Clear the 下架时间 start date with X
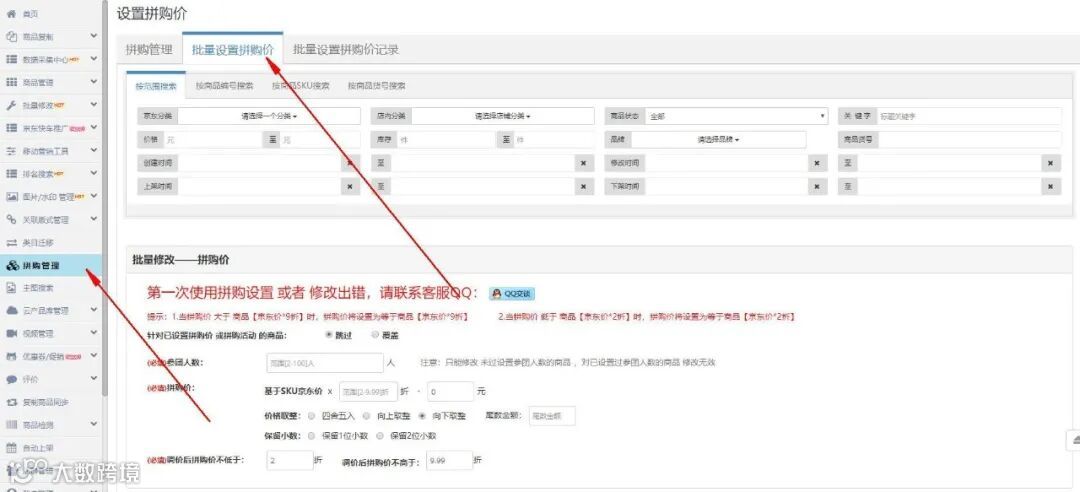 (817, 186)
